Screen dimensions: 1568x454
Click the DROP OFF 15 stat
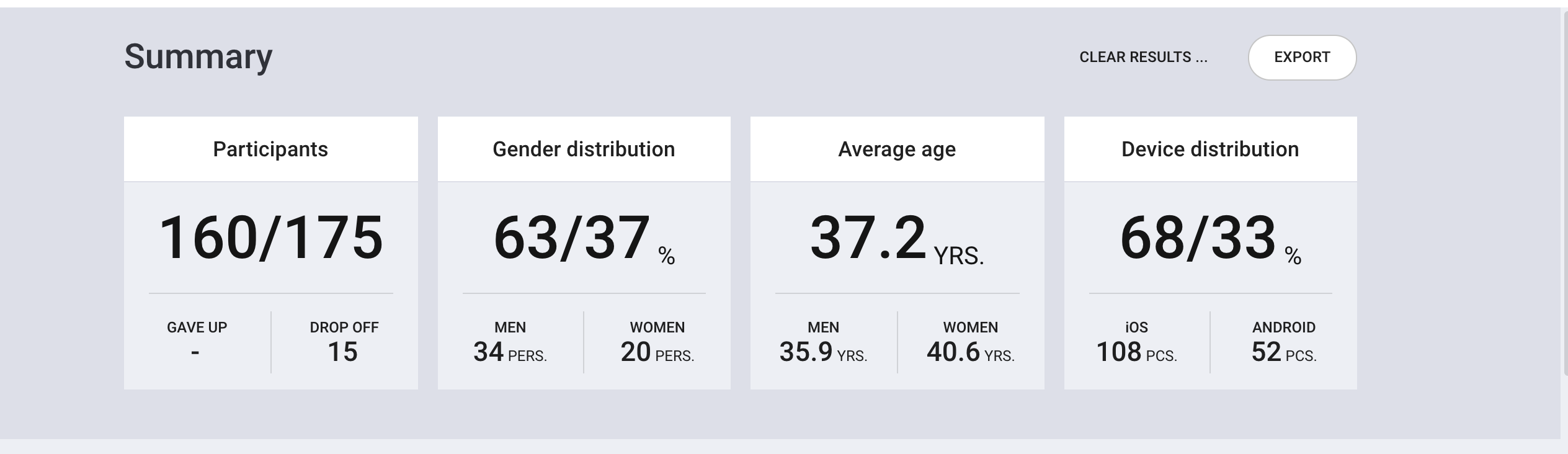[x=344, y=342]
